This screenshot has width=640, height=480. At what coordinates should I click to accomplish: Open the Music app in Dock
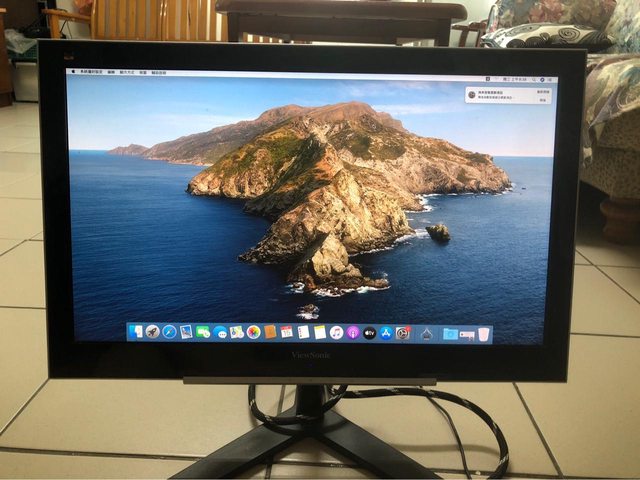click(x=337, y=332)
